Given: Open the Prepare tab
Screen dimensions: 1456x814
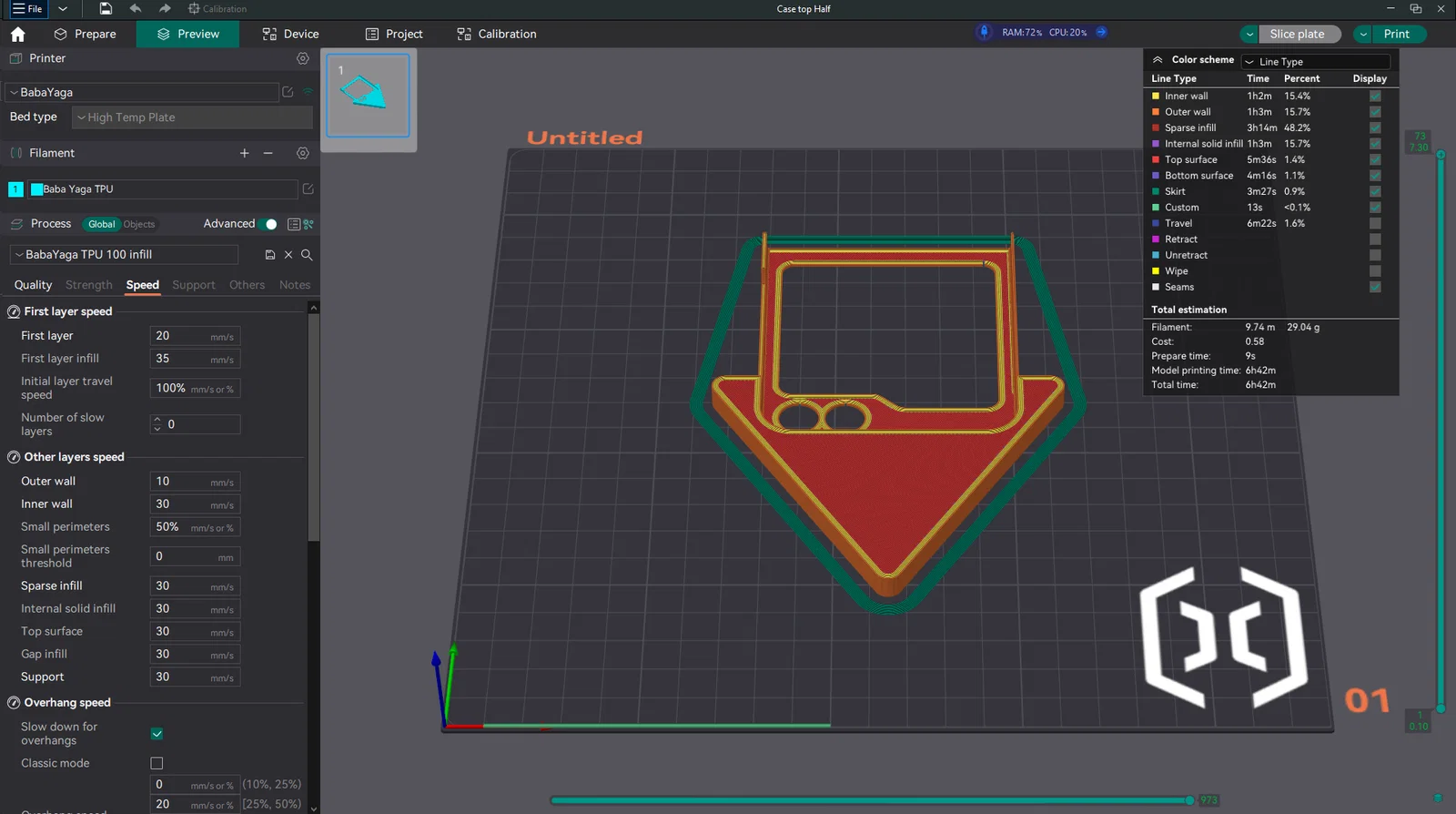Looking at the screenshot, I should [86, 35].
